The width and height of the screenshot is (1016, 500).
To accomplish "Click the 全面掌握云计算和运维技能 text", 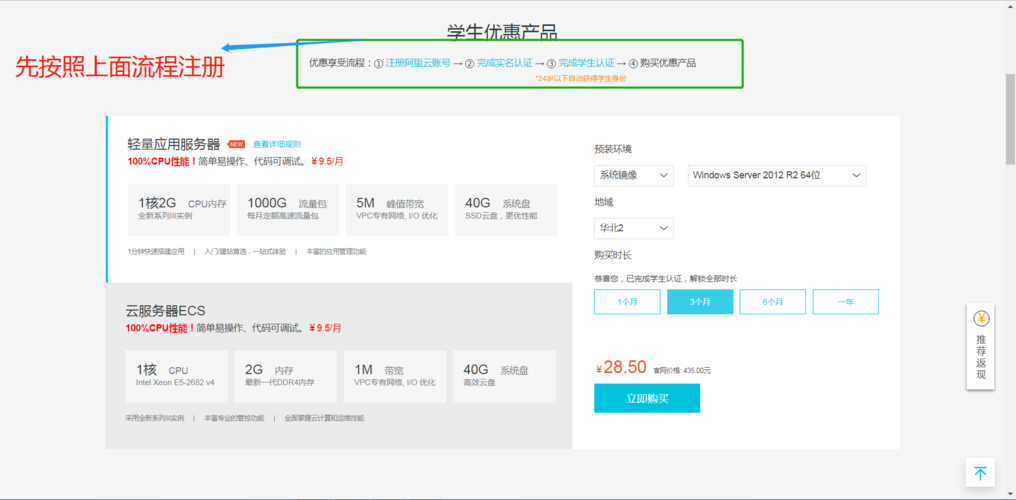I will point(324,418).
